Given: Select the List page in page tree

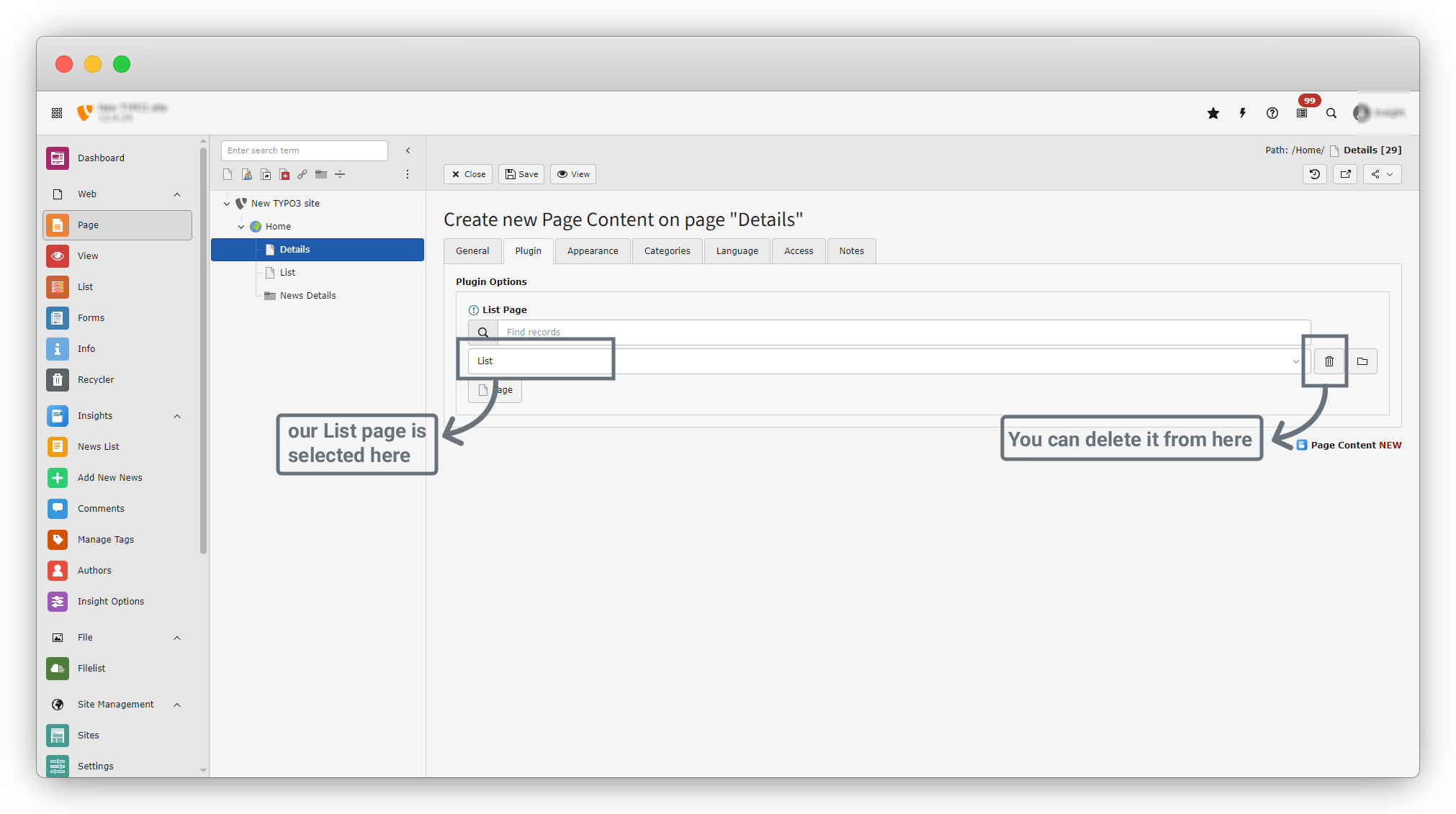Looking at the screenshot, I should (x=287, y=273).
